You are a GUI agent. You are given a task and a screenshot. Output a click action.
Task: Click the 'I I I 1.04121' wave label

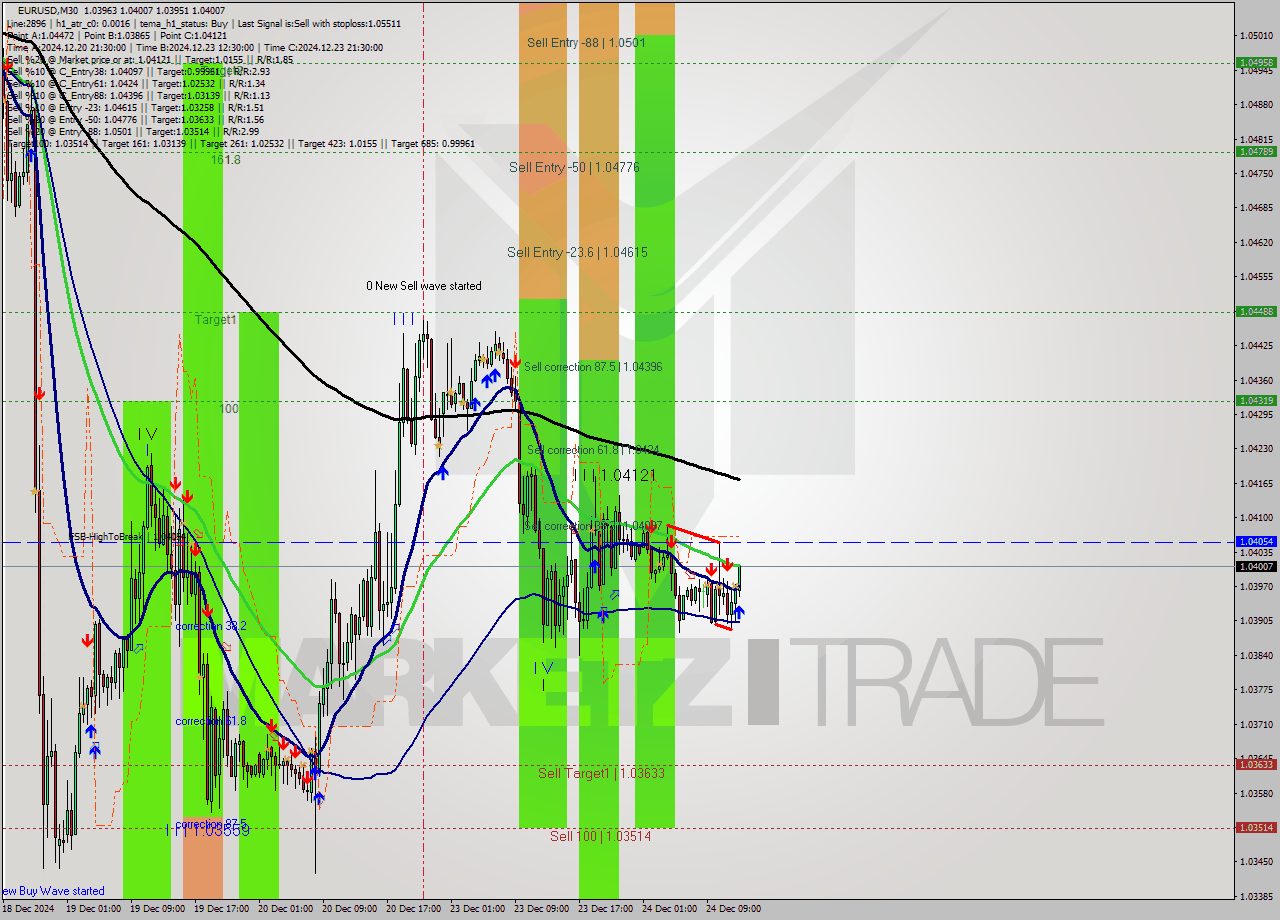614,475
